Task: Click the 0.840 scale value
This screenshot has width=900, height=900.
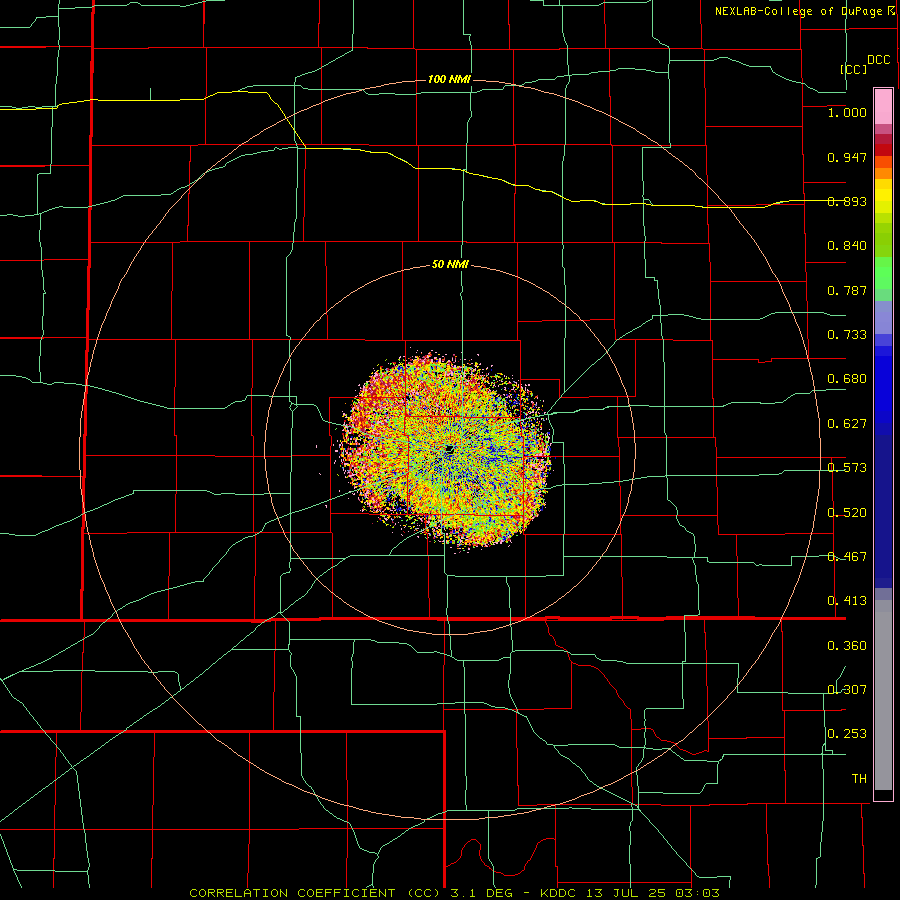Action: [x=847, y=246]
